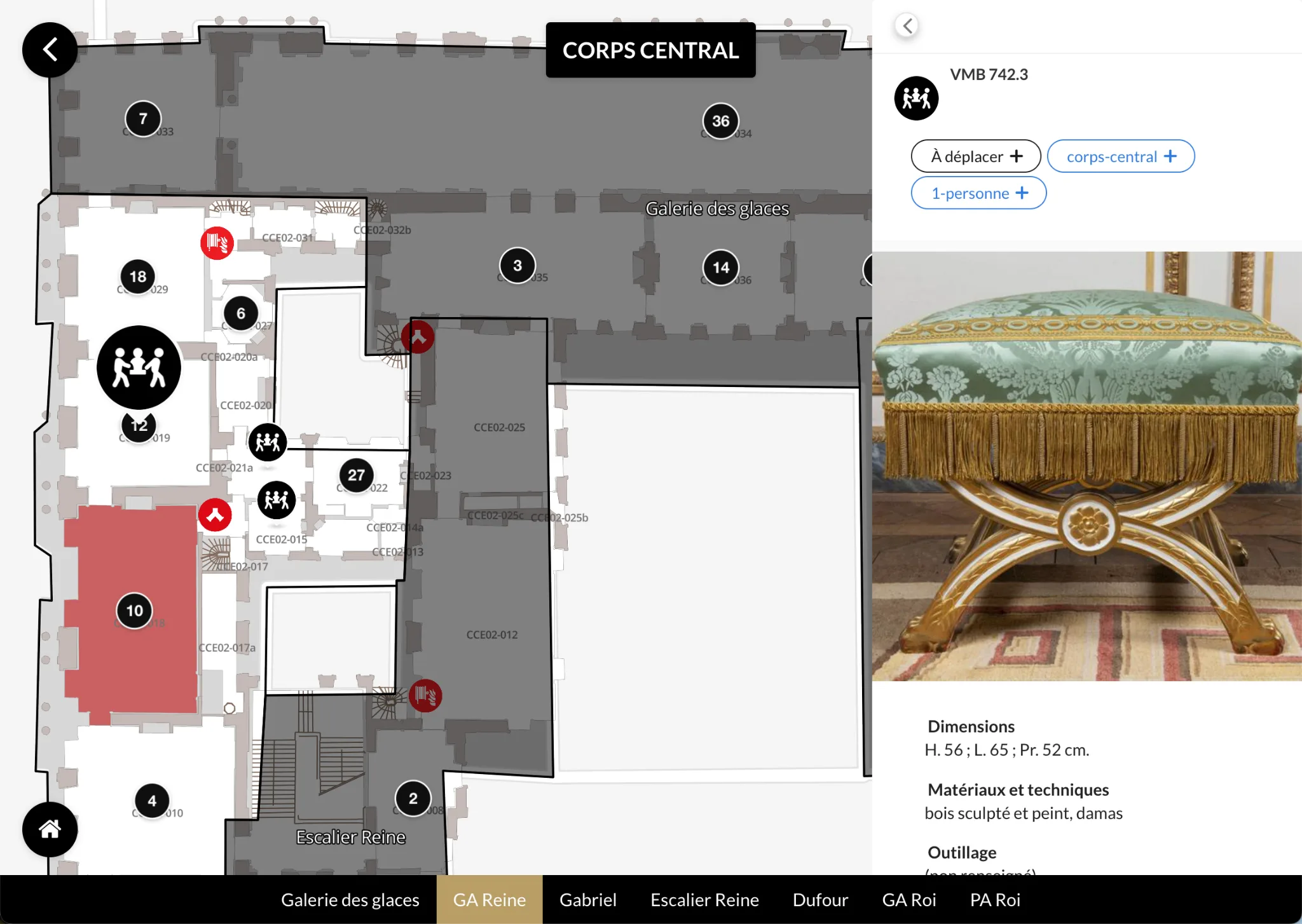Open the green stool photo
The image size is (1302, 924).
coord(1087,466)
